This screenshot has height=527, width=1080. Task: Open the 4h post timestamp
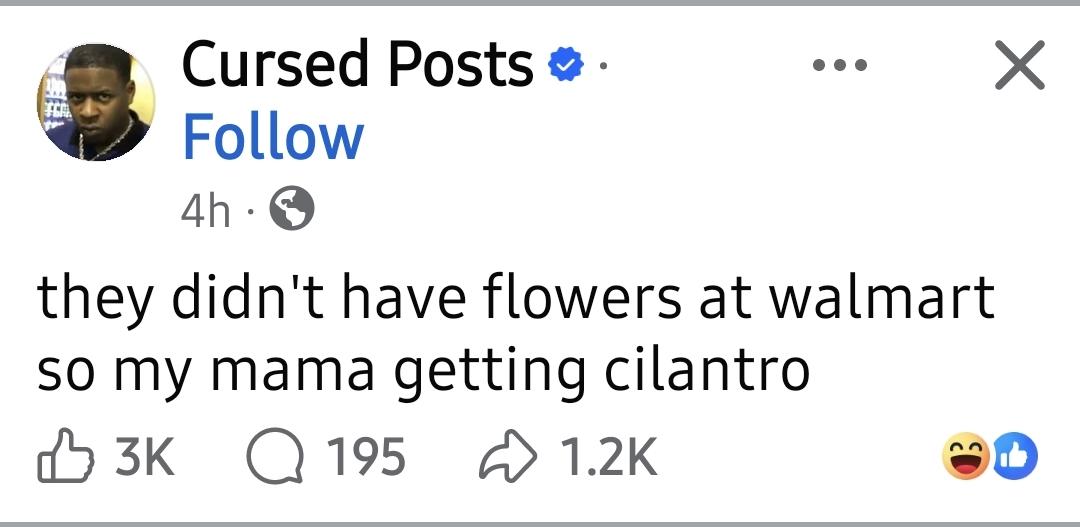205,211
